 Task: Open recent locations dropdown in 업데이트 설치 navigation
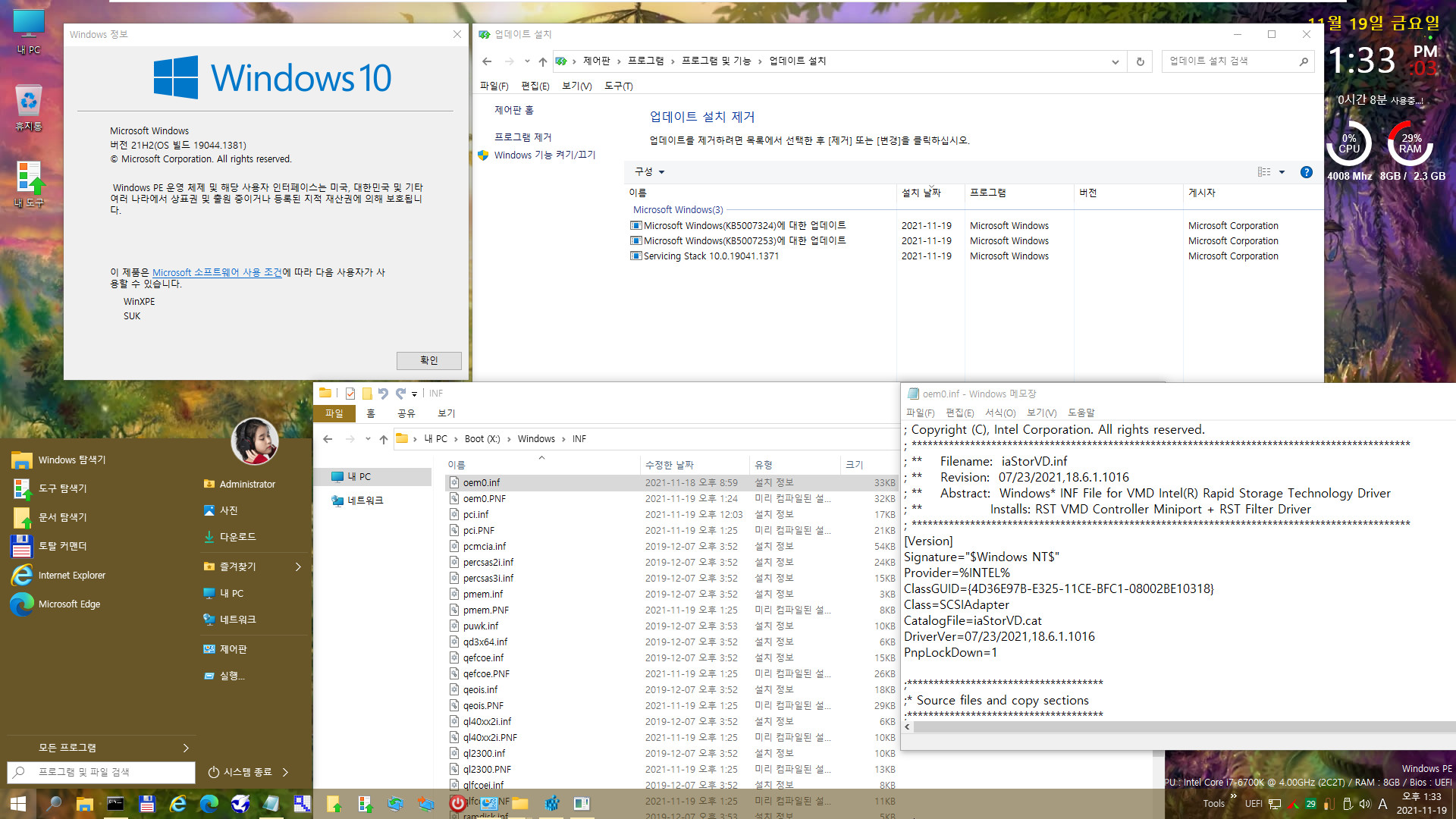tap(527, 61)
